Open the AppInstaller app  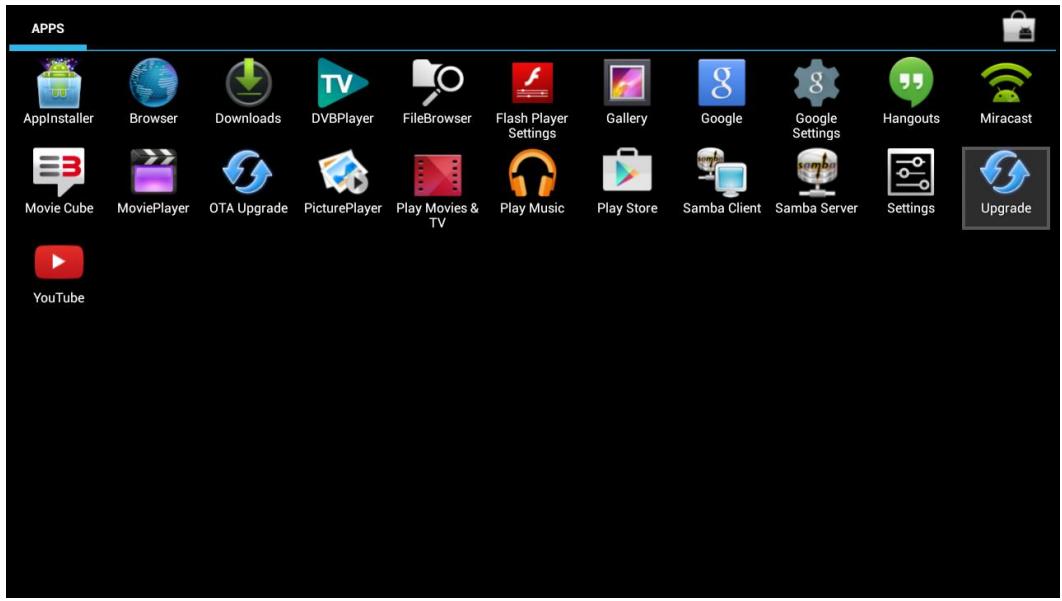58,91
